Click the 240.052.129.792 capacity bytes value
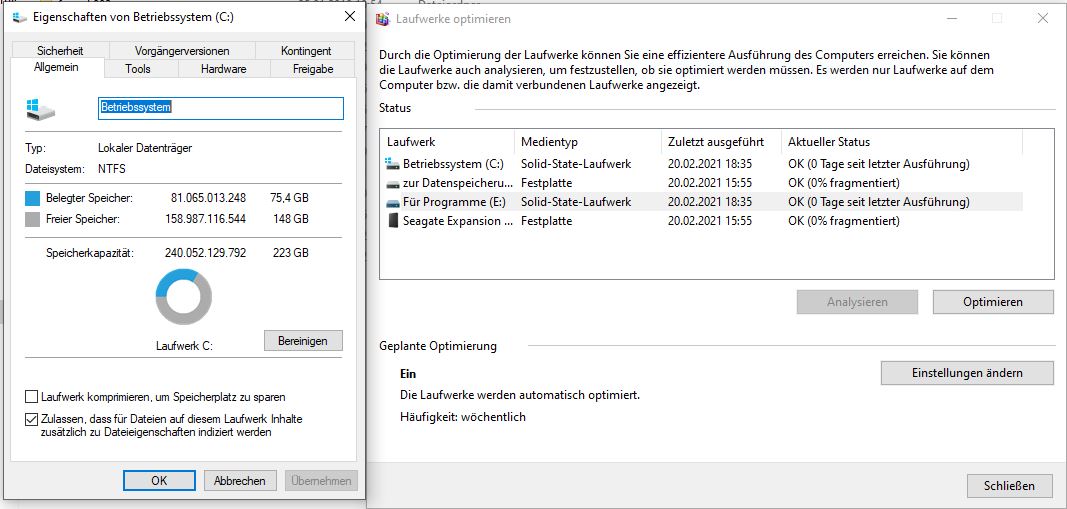The image size is (1067, 509). click(206, 253)
